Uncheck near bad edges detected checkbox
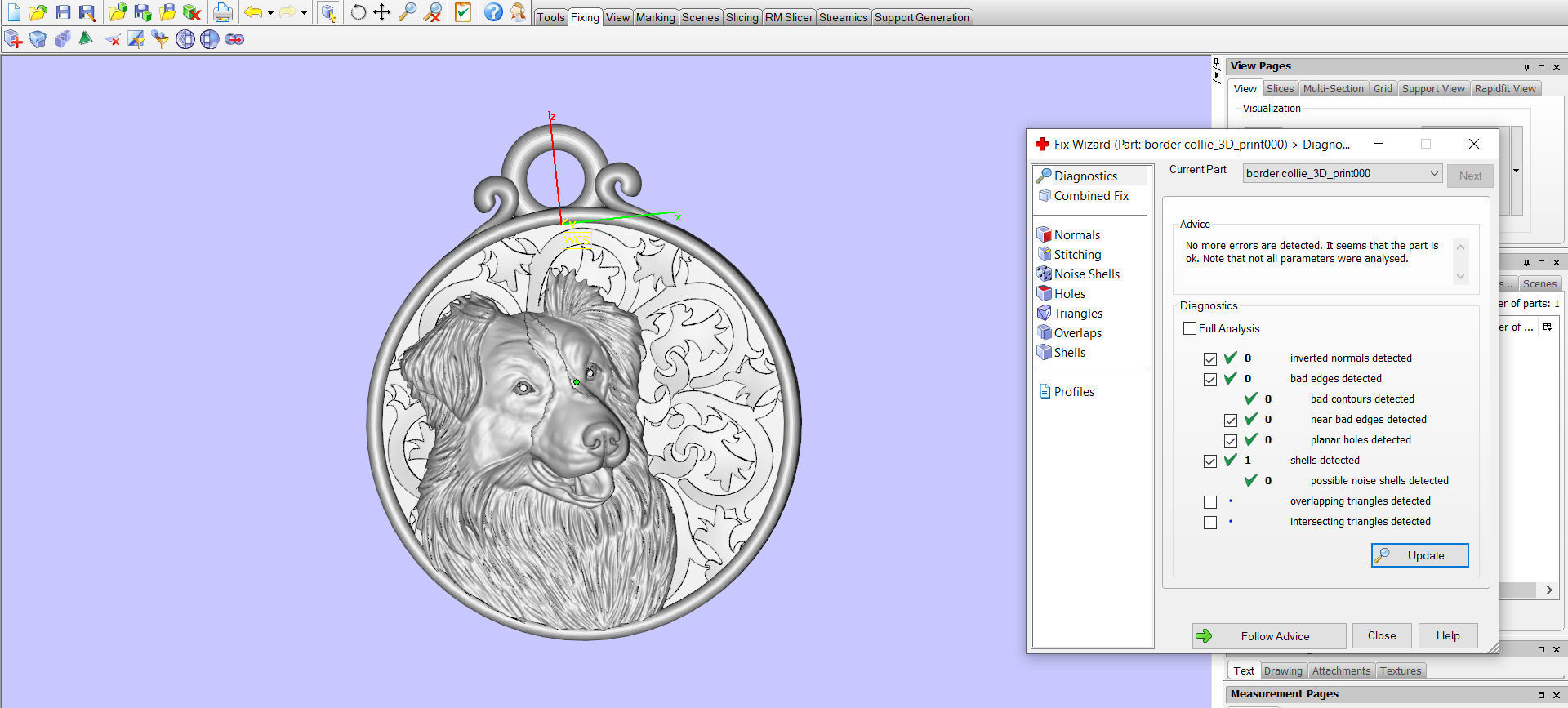Viewport: 1568px width, 708px height. [1231, 420]
